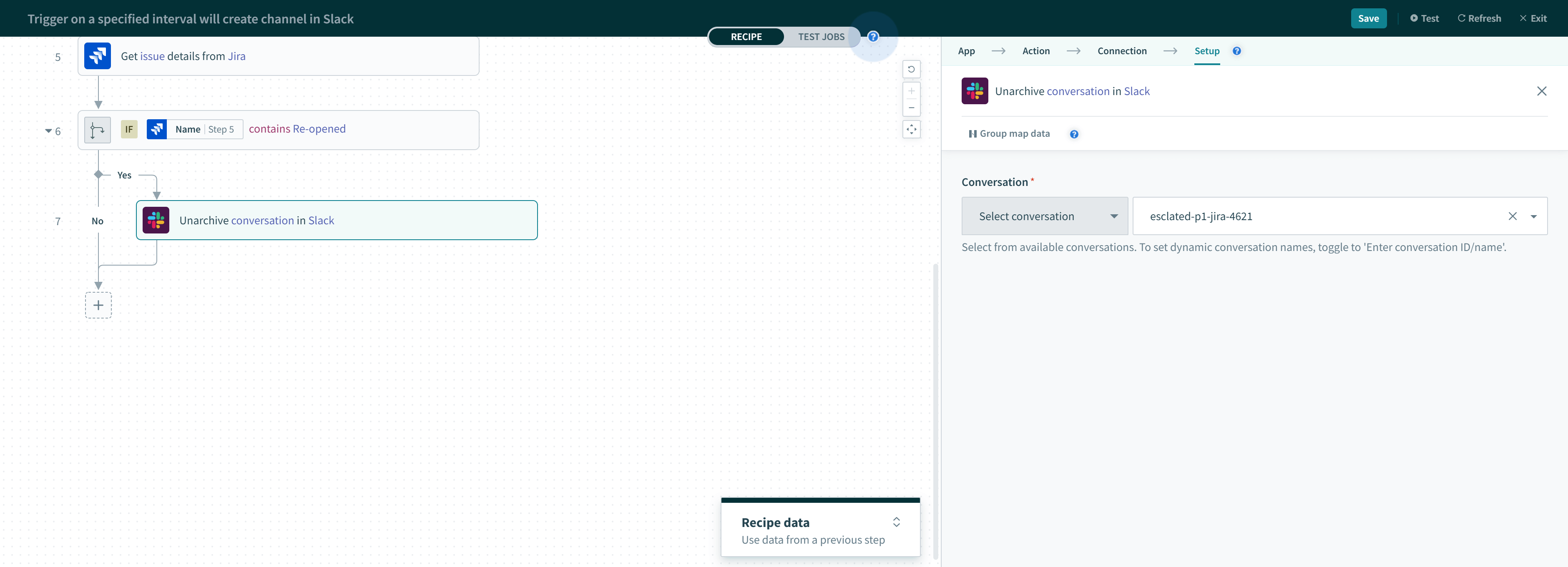
Task: Click the Jira icon on step 5
Action: [98, 56]
